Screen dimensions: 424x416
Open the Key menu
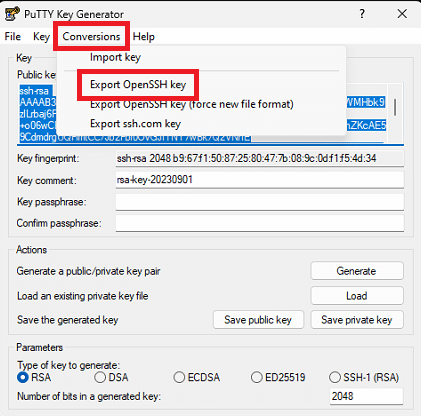(x=41, y=36)
